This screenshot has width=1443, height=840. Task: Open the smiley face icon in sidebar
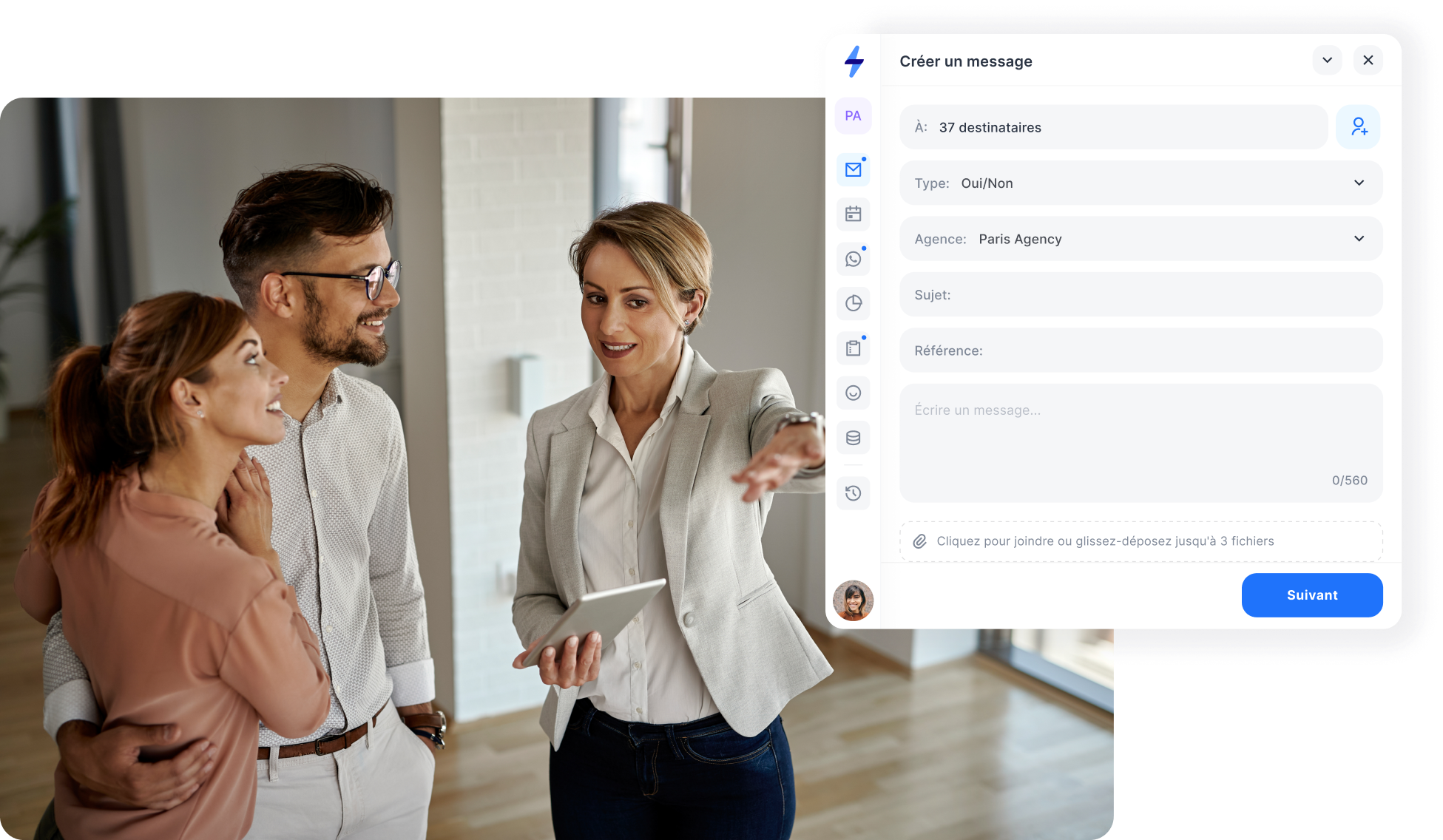click(853, 393)
